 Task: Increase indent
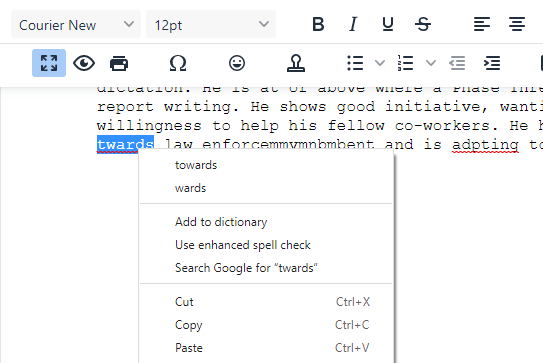point(492,63)
